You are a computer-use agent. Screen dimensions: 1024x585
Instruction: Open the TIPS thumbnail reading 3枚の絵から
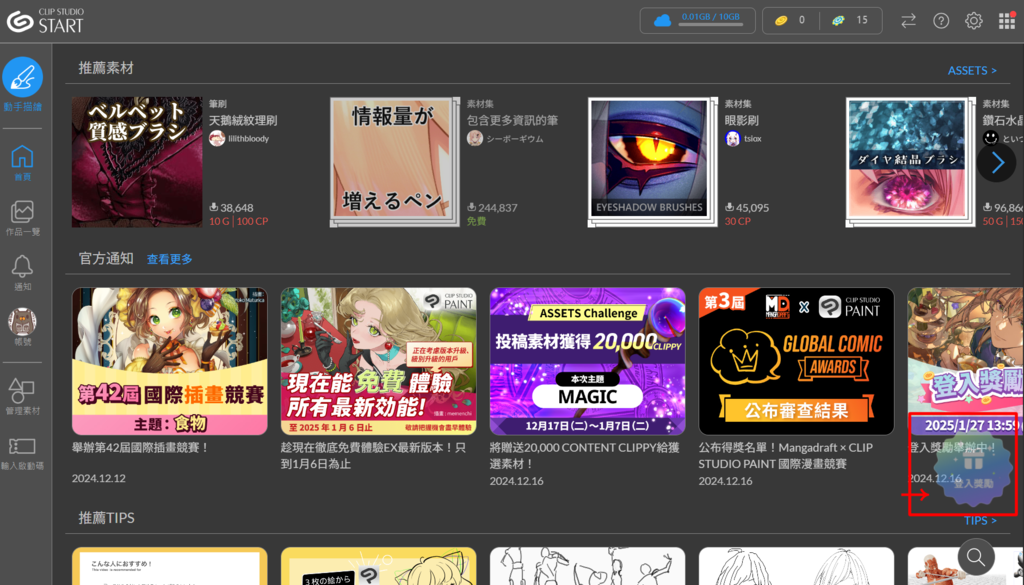coord(379,566)
